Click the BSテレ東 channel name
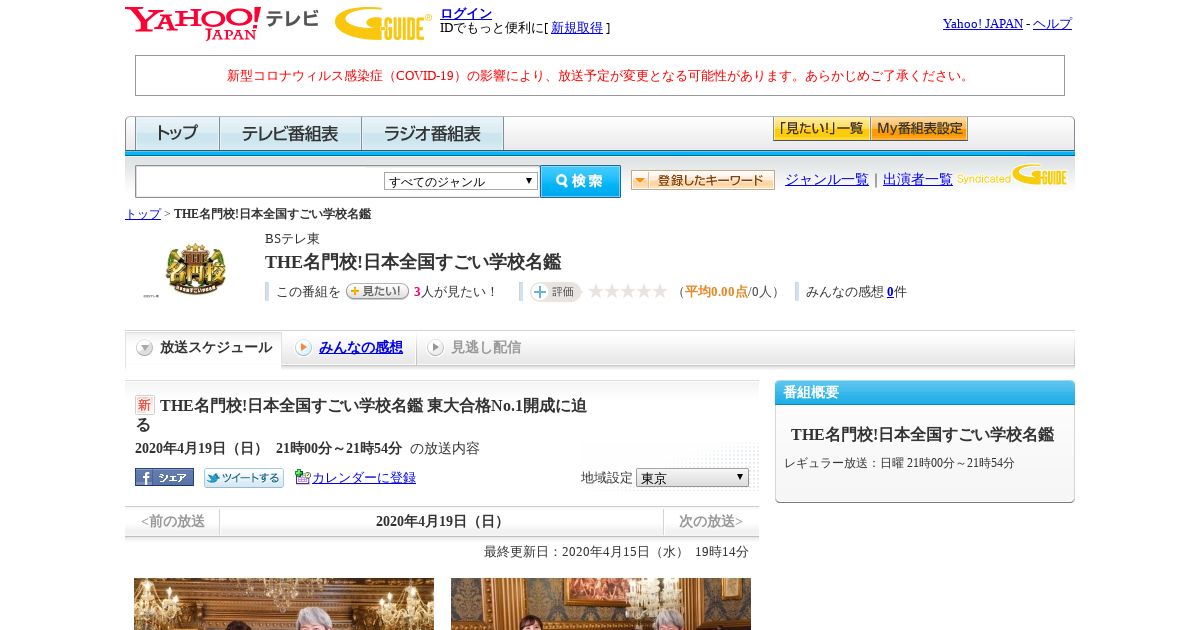Viewport: 1200px width, 630px height. 292,238
